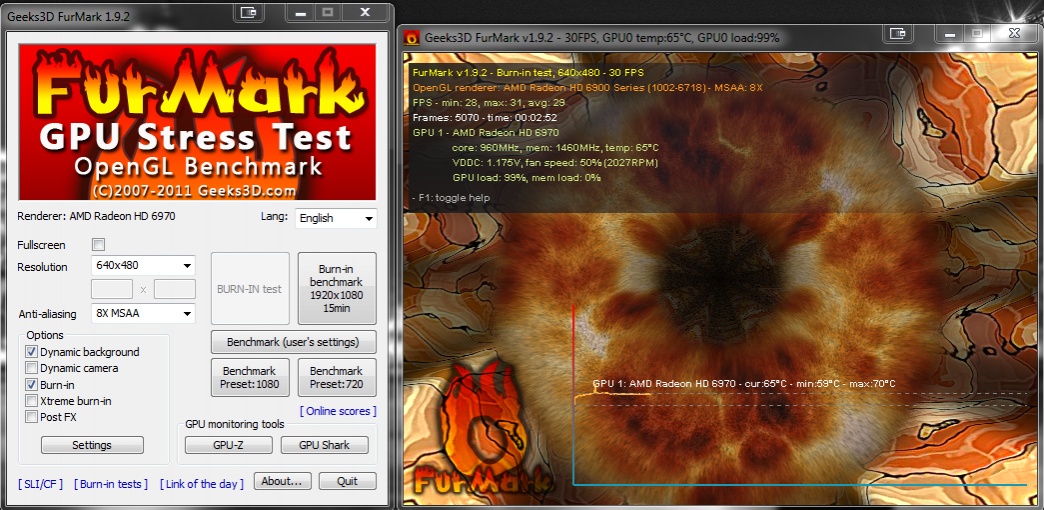Open the Lang English dropdown

click(336, 218)
